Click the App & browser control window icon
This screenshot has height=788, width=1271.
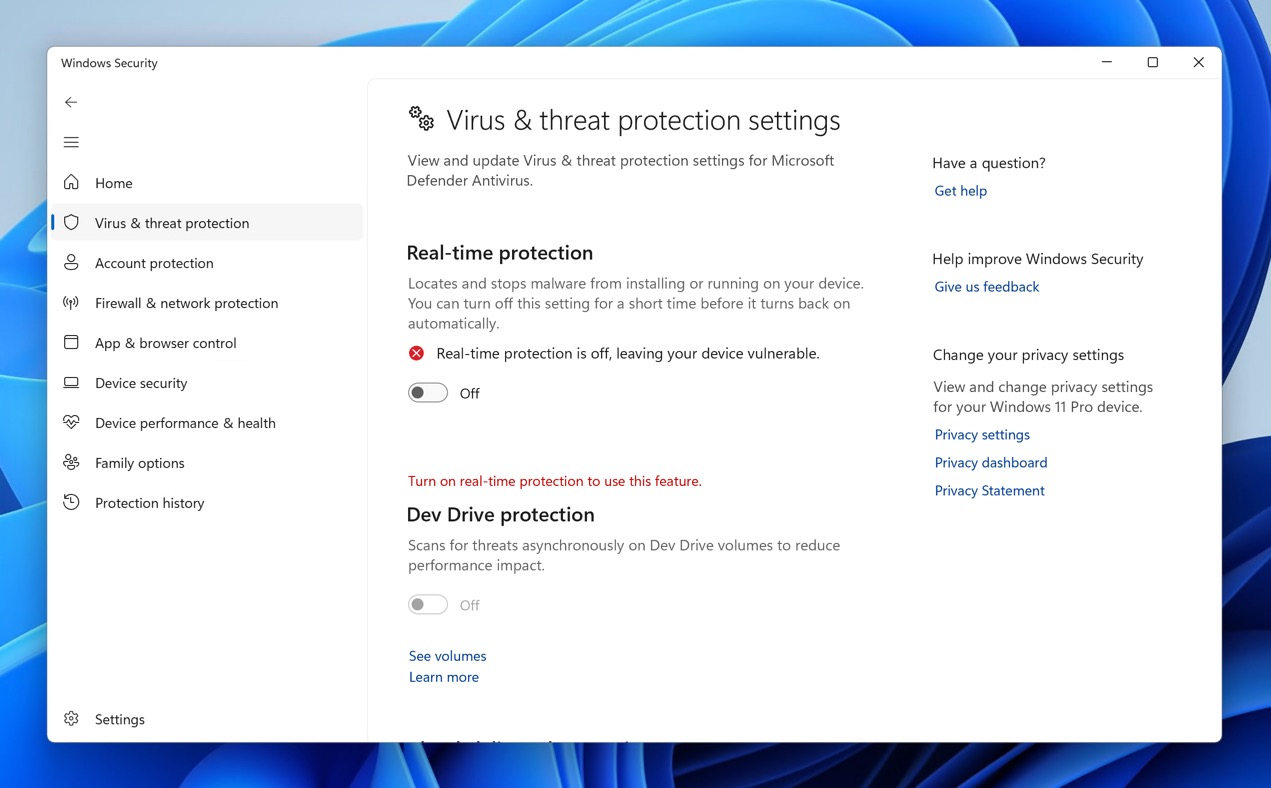(x=71, y=342)
